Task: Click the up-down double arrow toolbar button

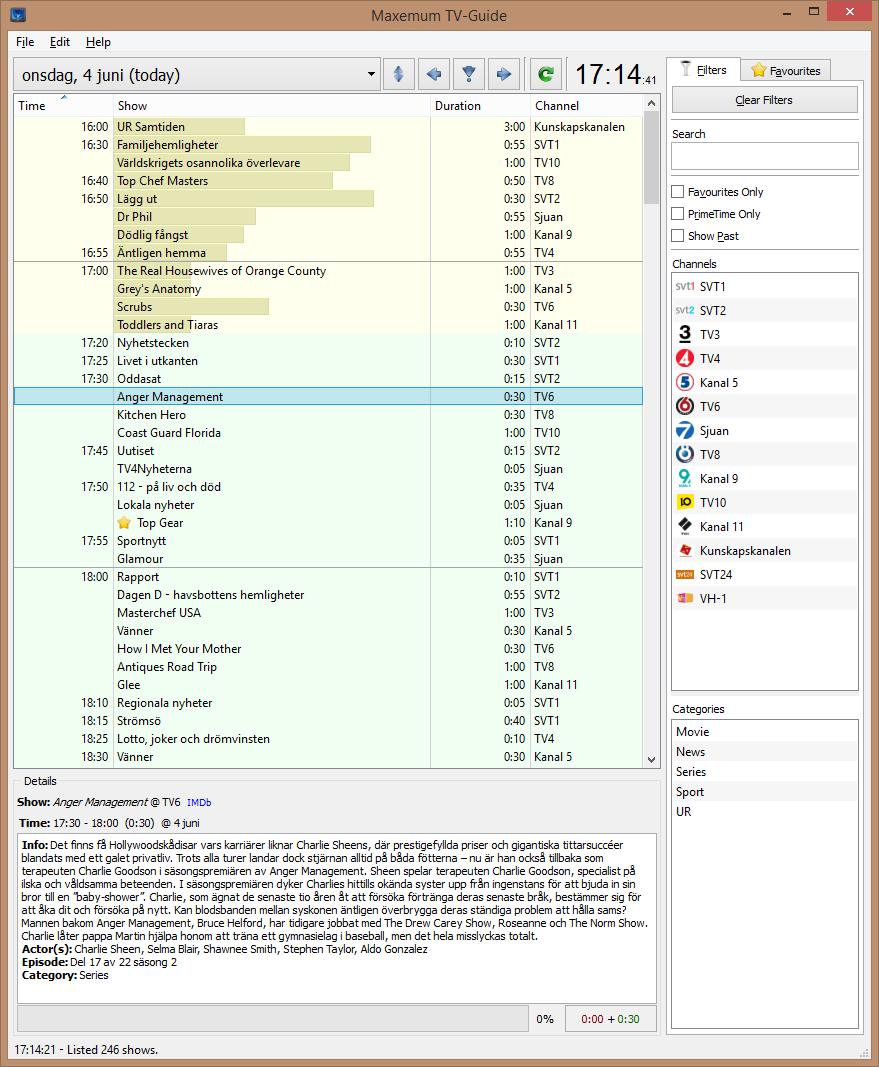Action: [398, 74]
